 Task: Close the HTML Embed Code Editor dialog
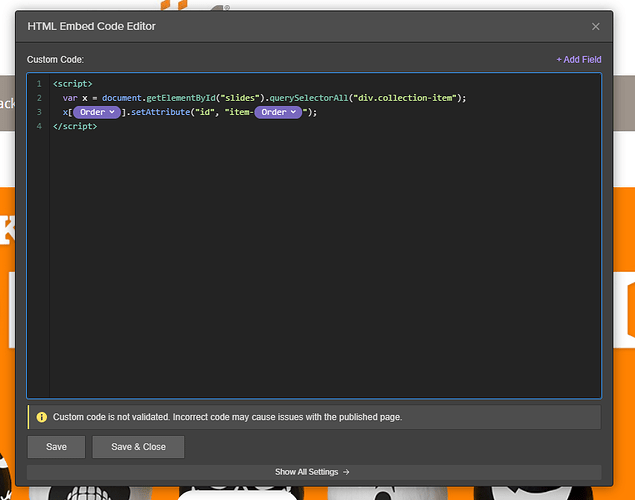[595, 27]
